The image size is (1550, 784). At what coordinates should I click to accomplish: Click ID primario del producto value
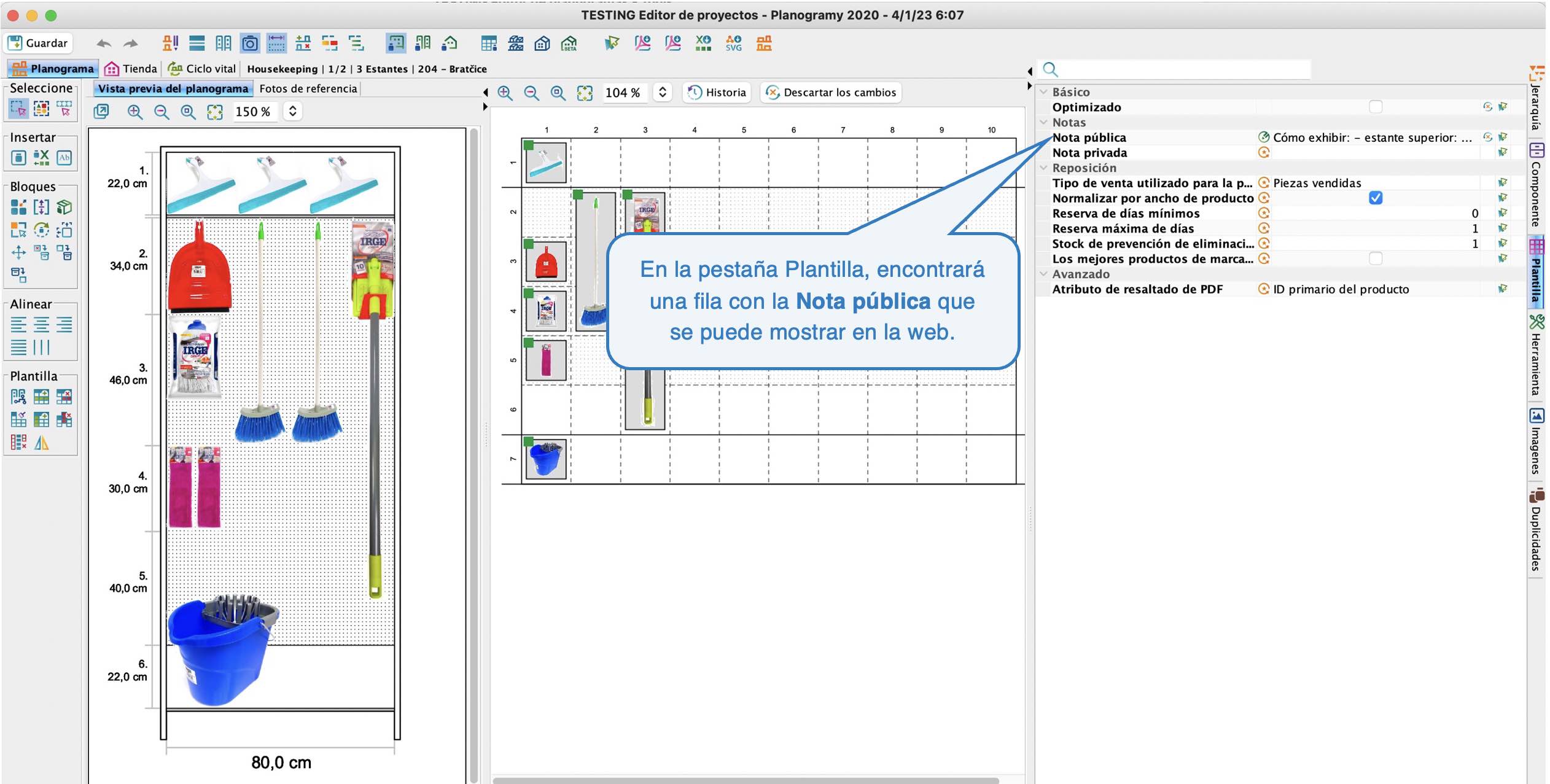(1341, 289)
